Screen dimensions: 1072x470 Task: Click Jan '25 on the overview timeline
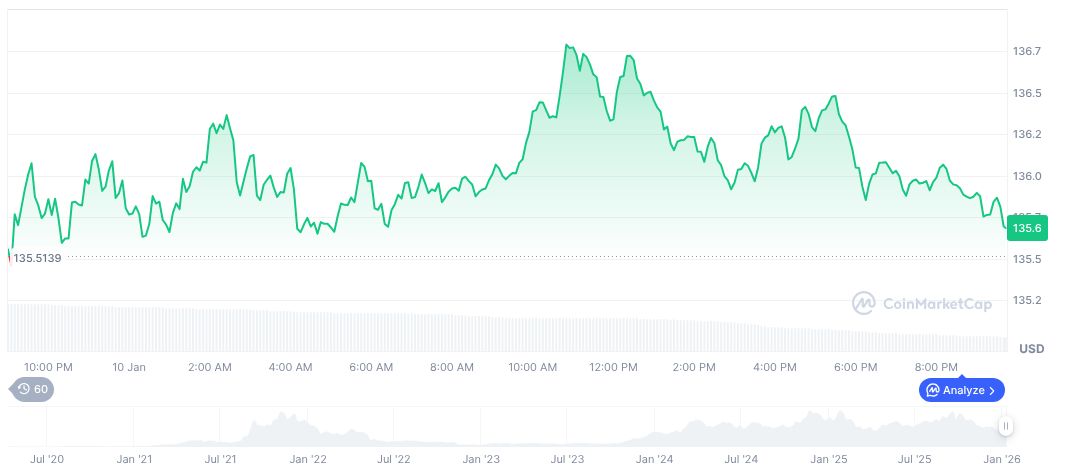(x=829, y=459)
